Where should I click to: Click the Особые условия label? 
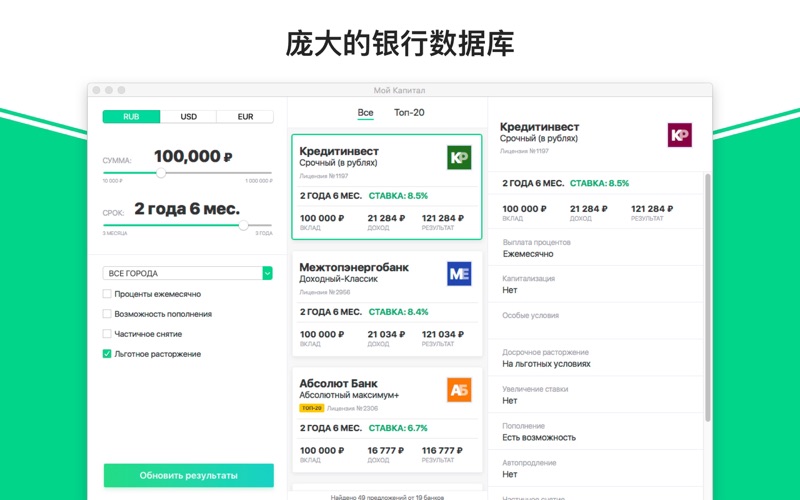(x=531, y=315)
